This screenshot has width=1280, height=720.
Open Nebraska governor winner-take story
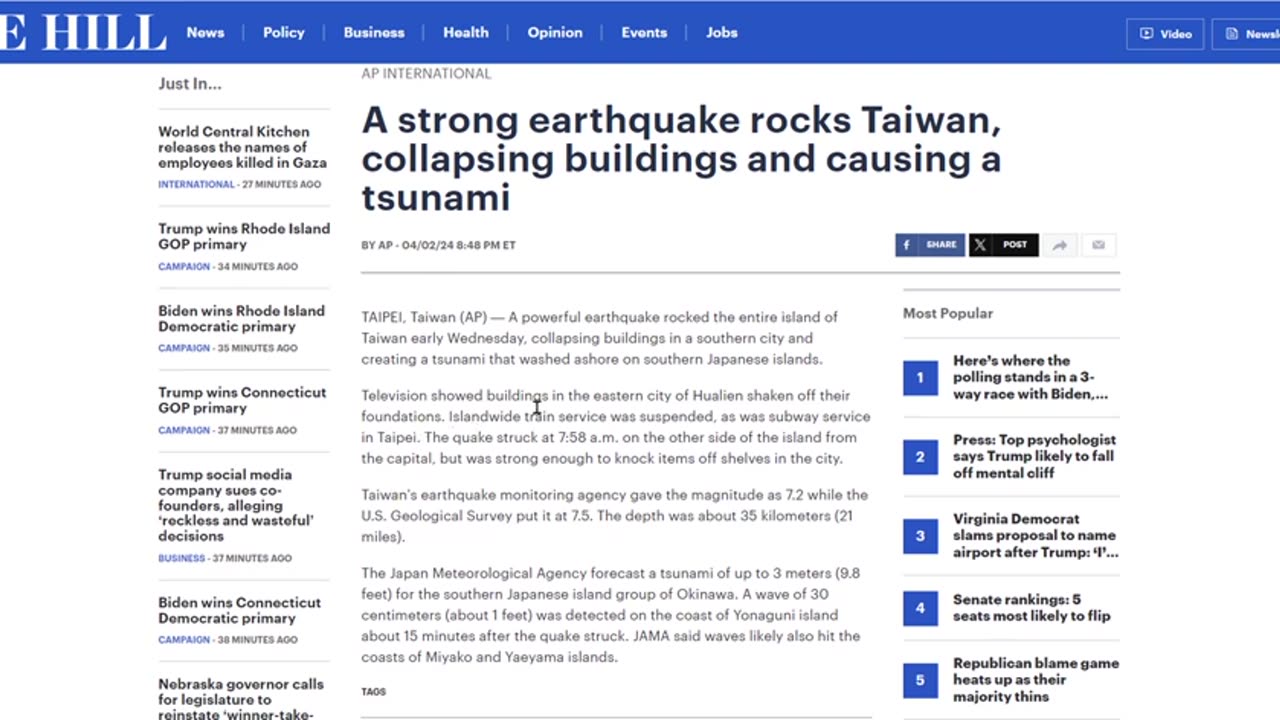click(241, 699)
